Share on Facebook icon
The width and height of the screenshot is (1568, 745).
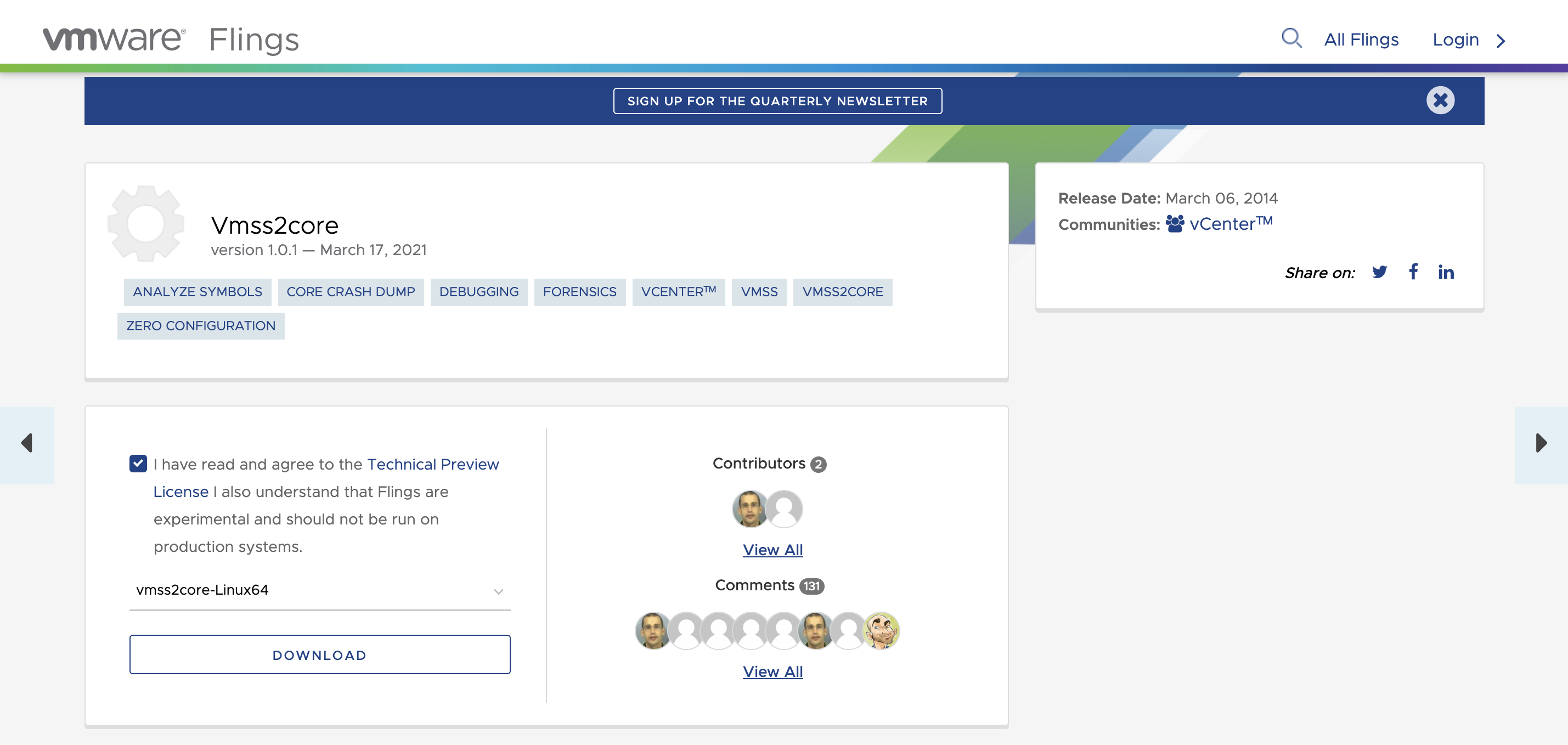[x=1413, y=272]
